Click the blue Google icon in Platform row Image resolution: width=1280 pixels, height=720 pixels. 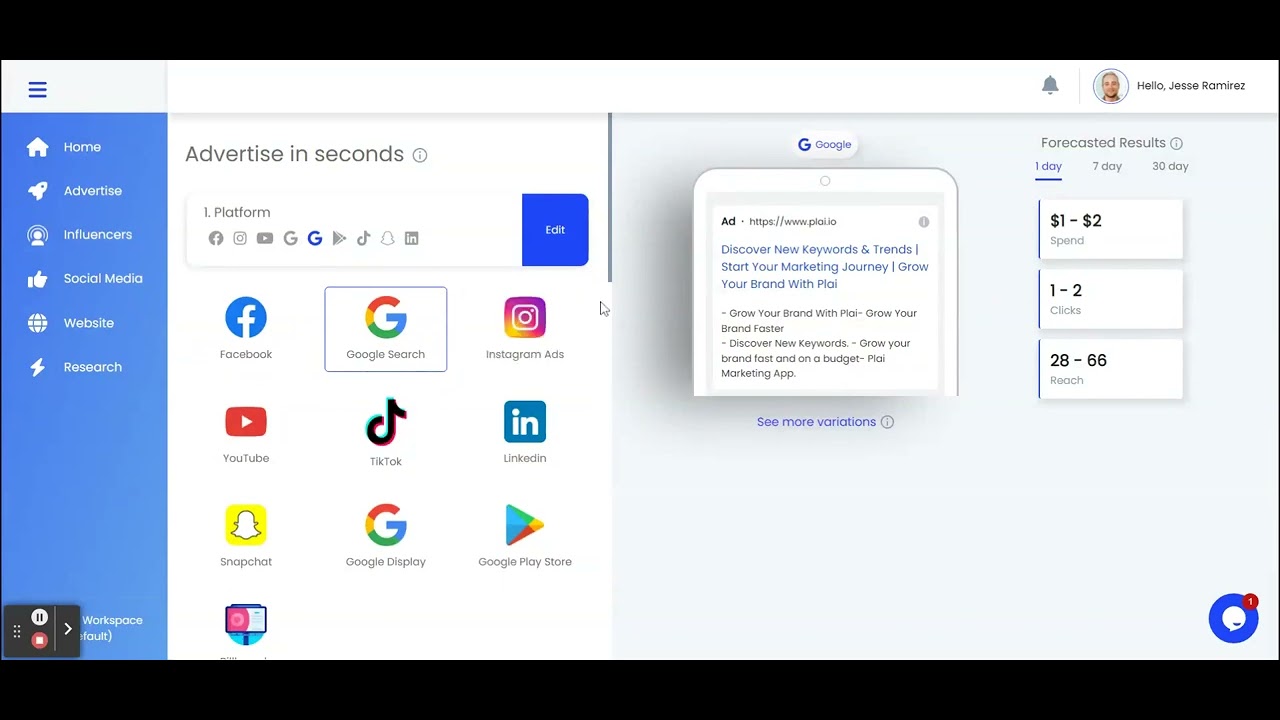pyautogui.click(x=315, y=238)
